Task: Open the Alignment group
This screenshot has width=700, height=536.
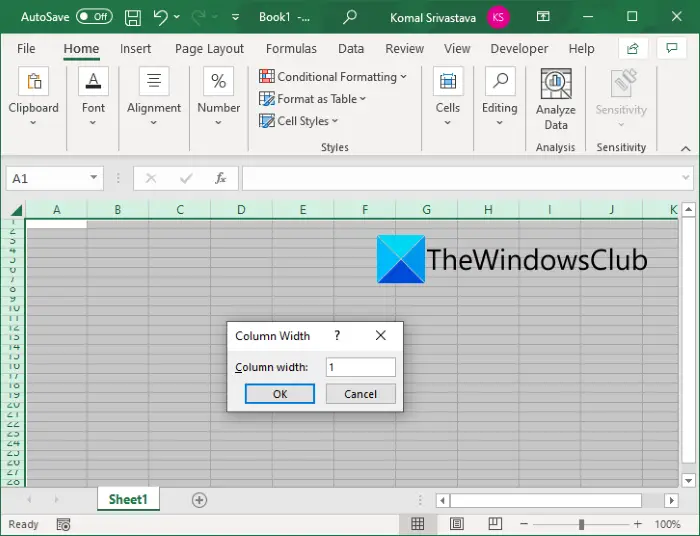Action: click(154, 96)
